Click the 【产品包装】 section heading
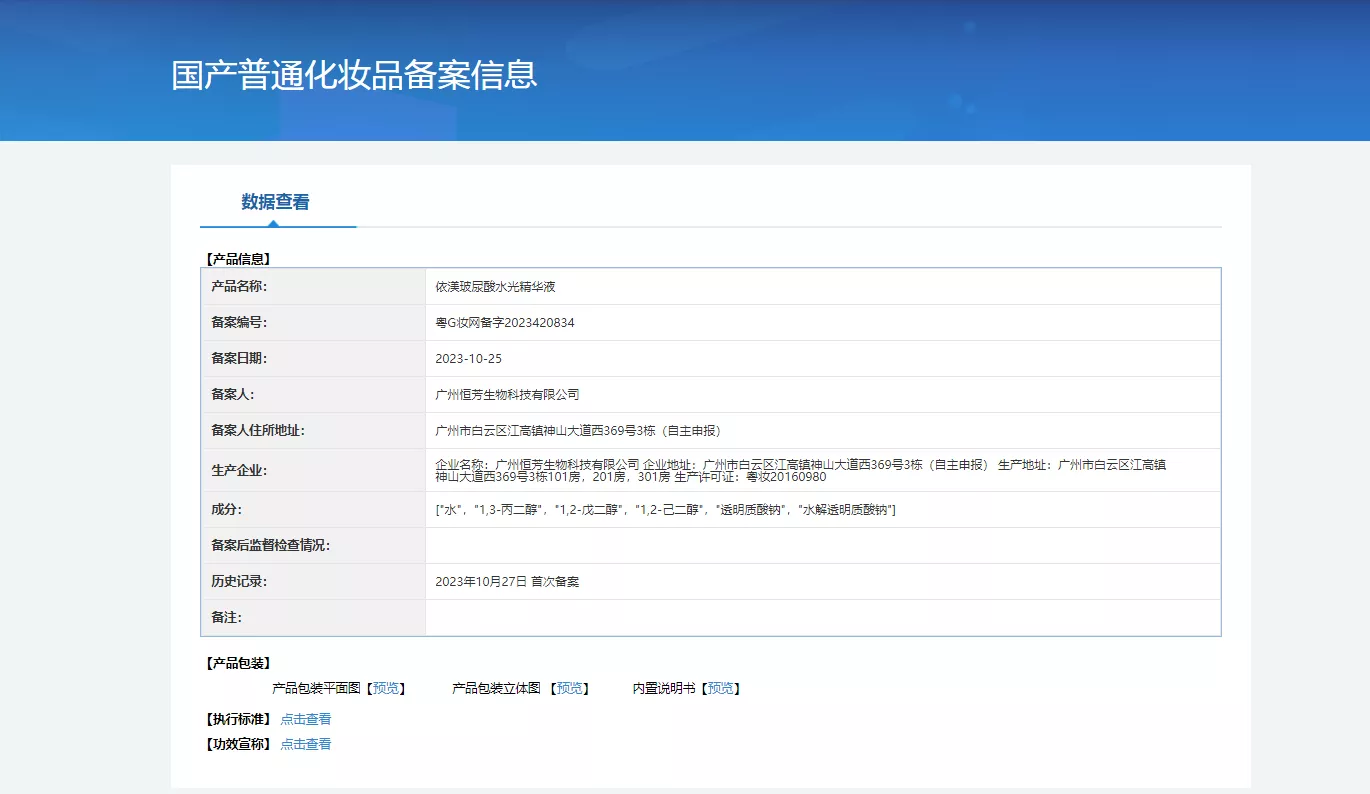The image size is (1370, 794). click(238, 663)
